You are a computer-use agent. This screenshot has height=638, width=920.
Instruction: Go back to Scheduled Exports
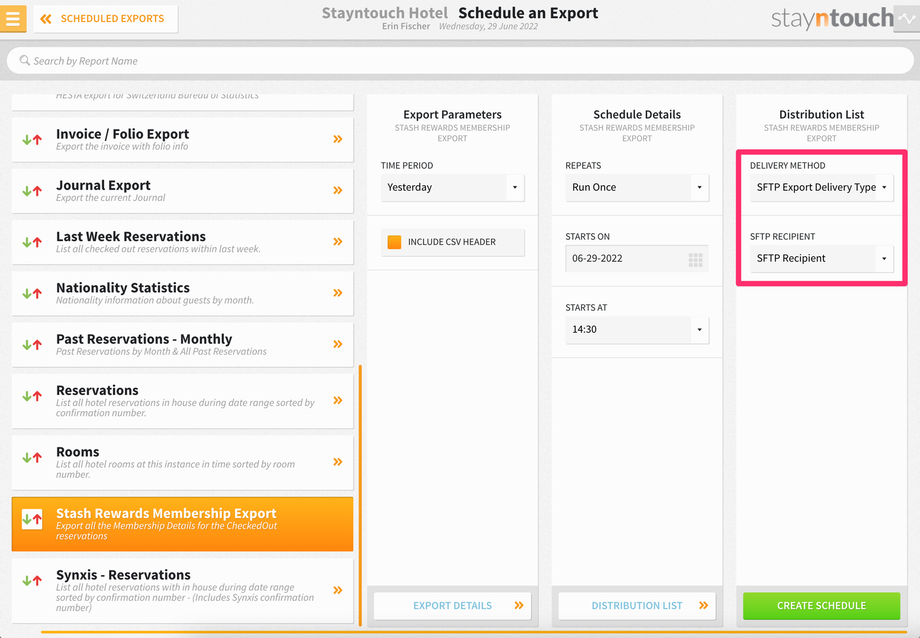(106, 19)
